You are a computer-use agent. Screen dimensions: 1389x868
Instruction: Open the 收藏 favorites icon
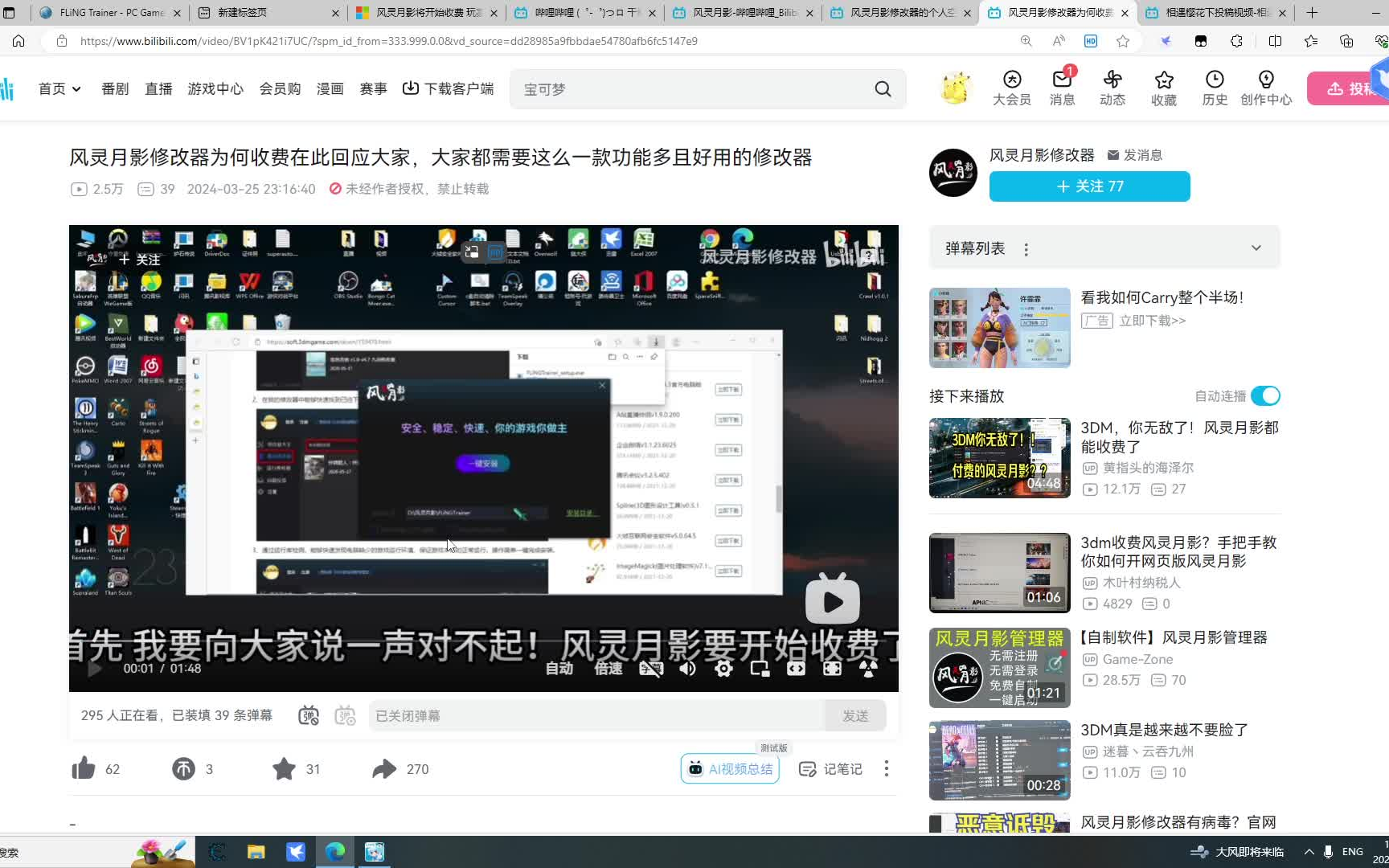[x=1164, y=88]
